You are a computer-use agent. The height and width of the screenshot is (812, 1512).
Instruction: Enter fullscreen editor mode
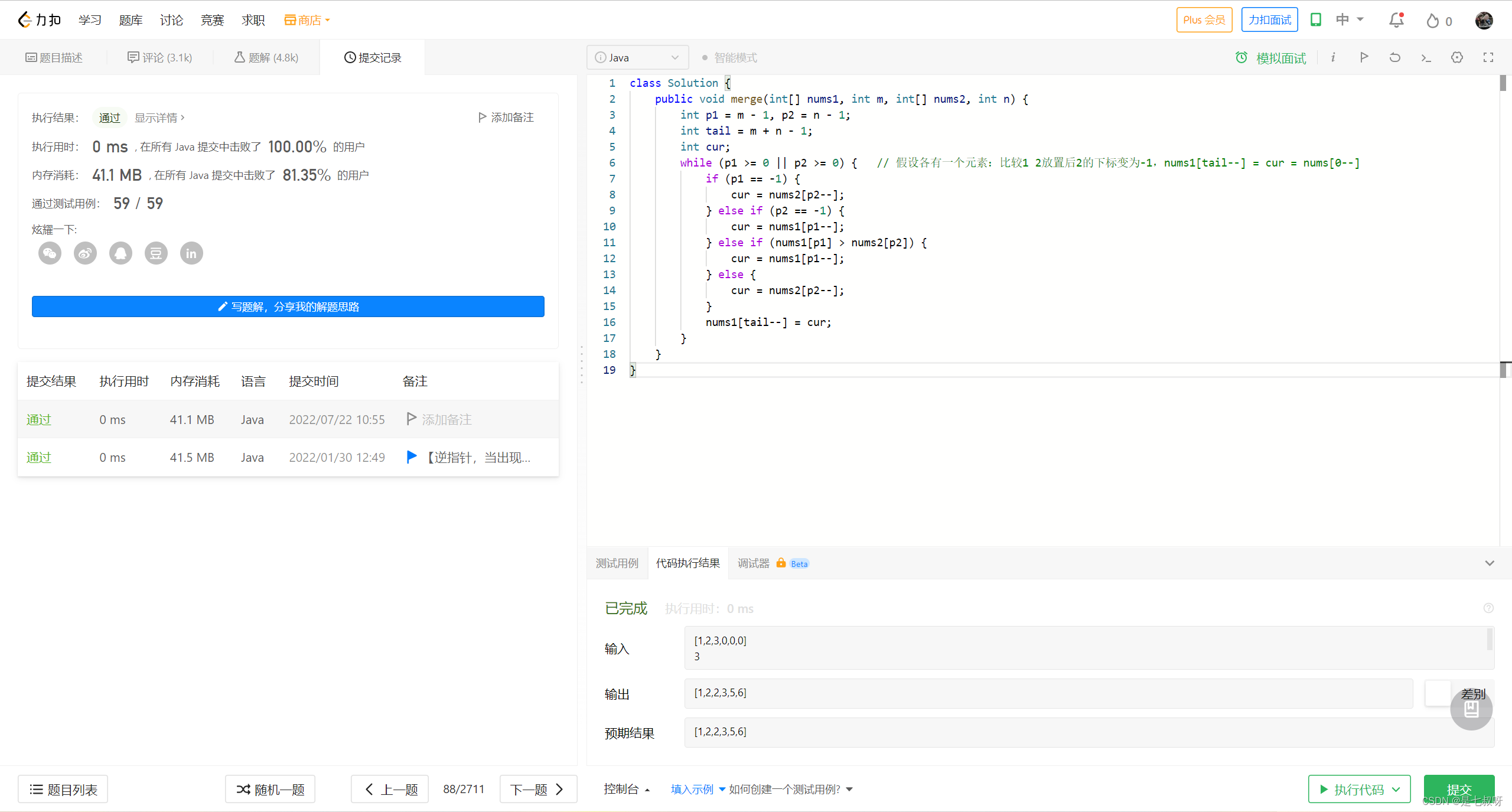[1488, 57]
